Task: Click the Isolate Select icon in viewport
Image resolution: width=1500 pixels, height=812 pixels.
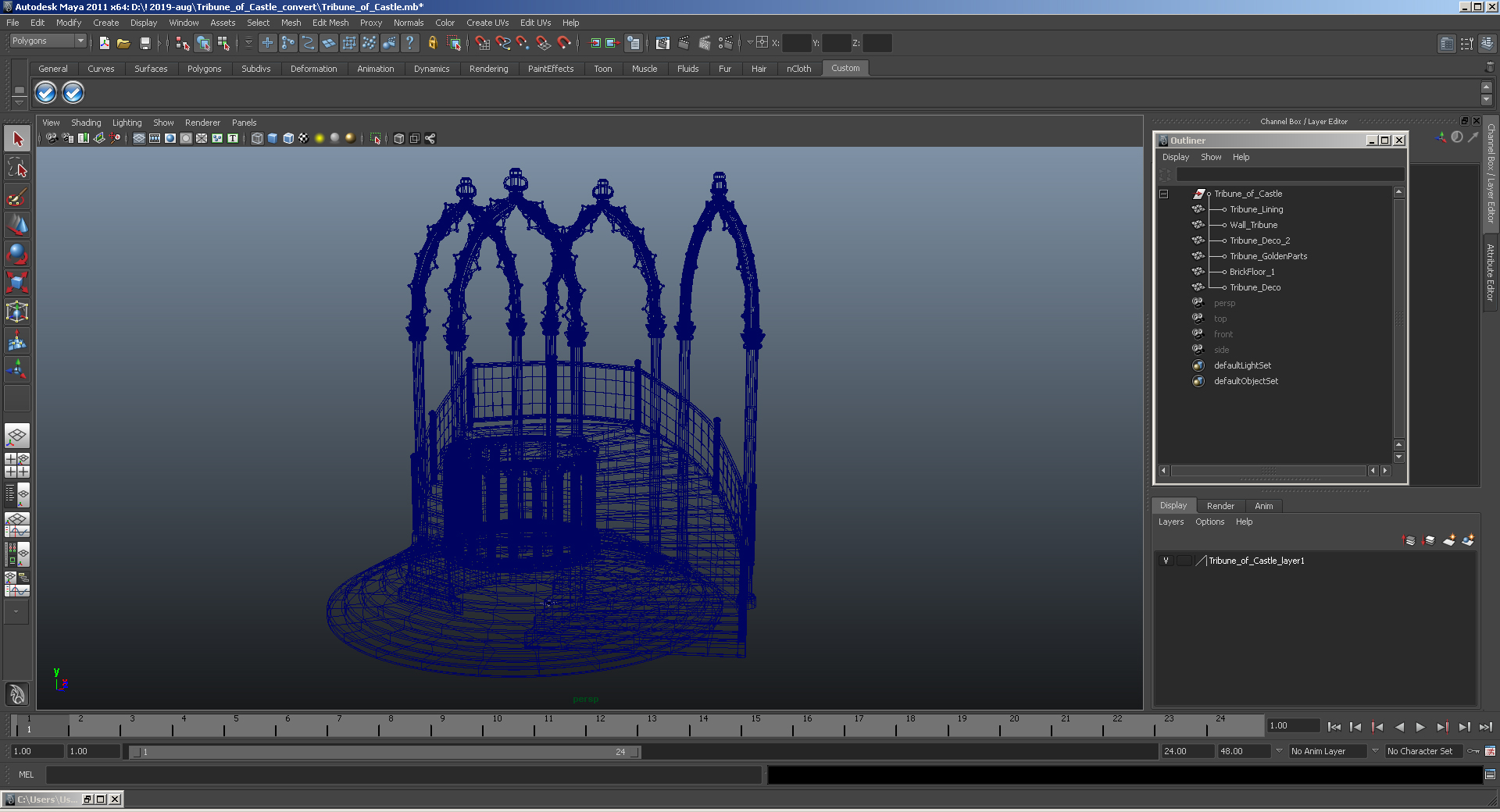Action: 376,138
